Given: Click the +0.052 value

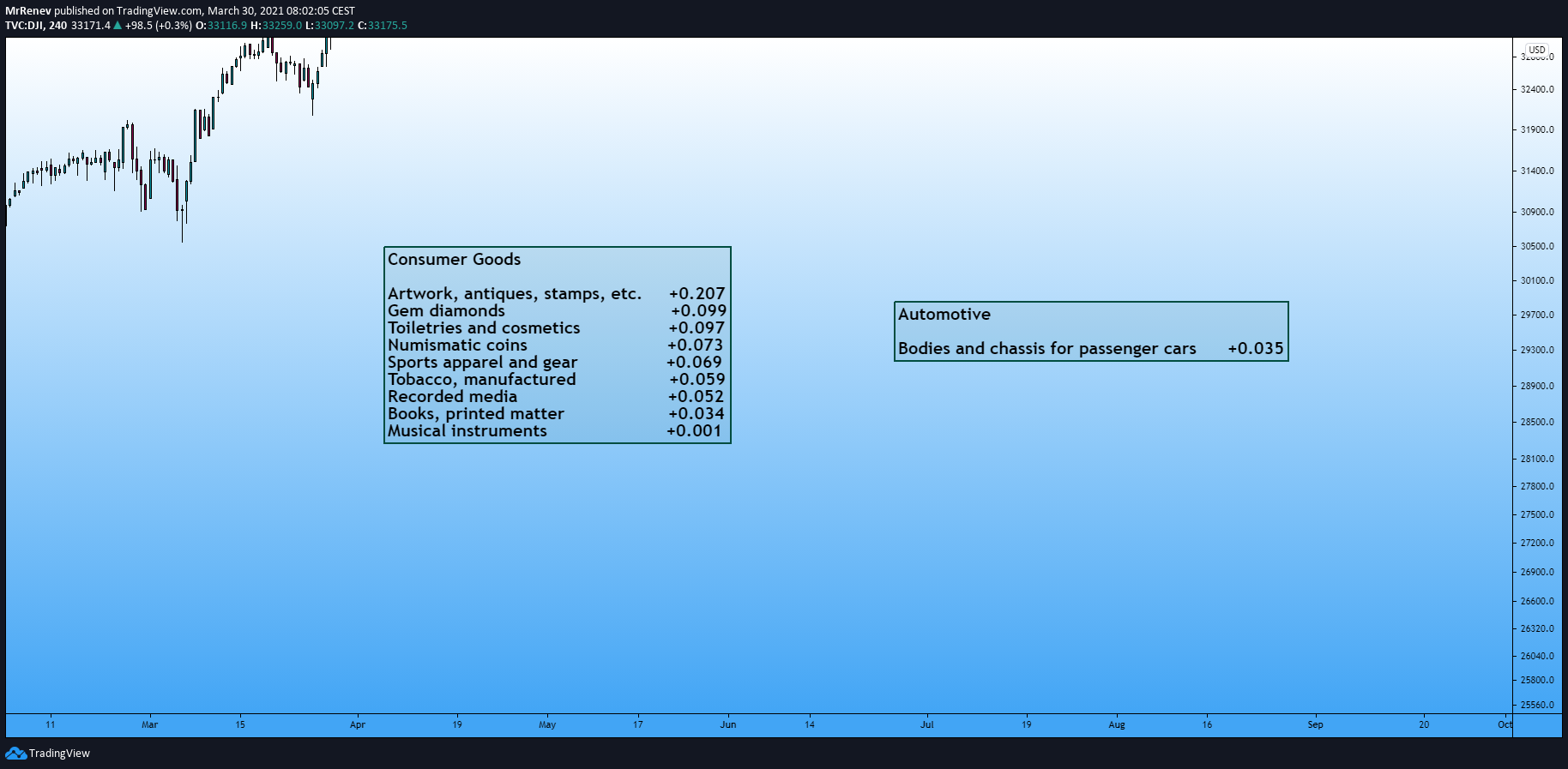Looking at the screenshot, I should point(696,397).
